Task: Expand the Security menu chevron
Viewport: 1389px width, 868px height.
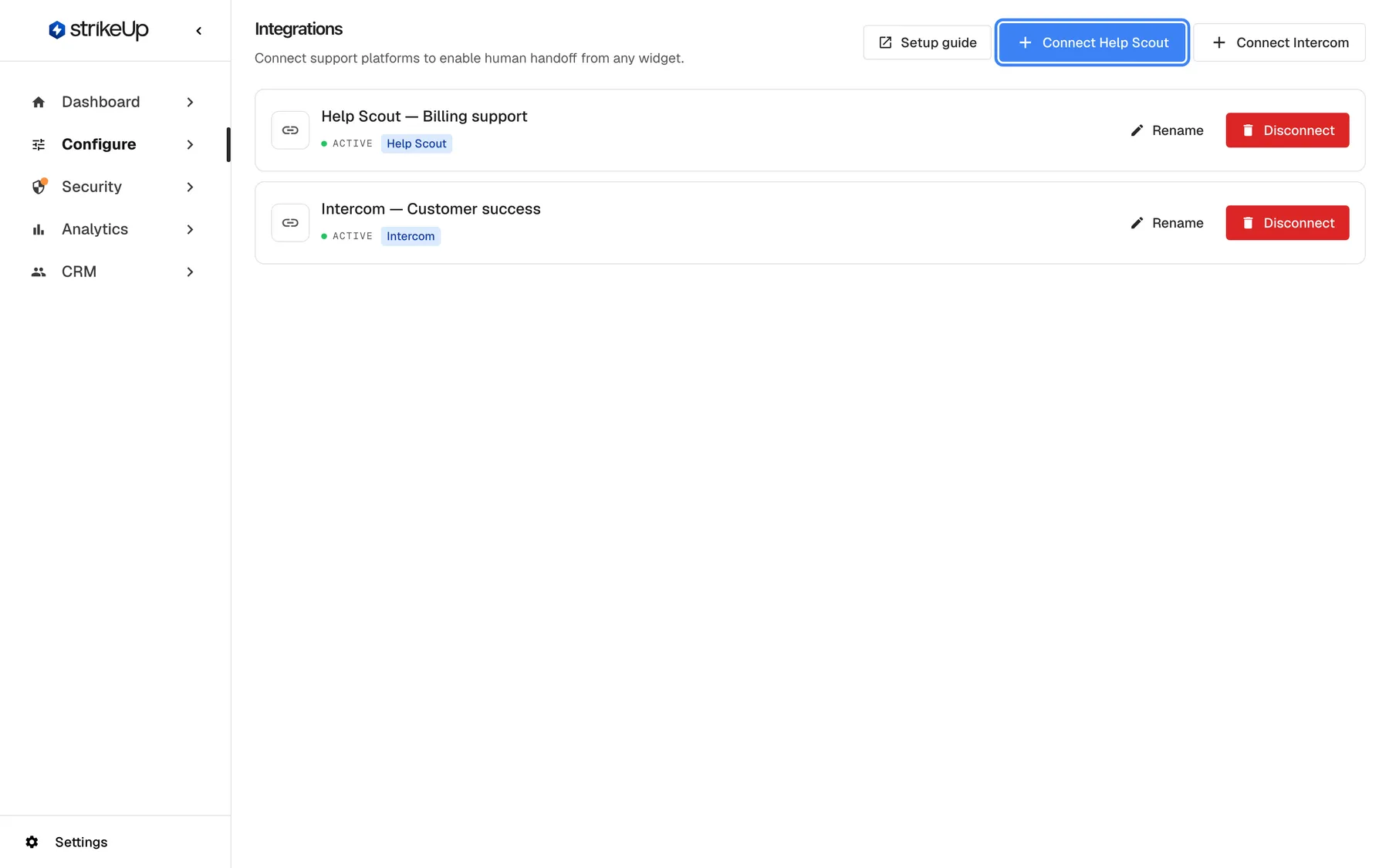Action: (190, 187)
